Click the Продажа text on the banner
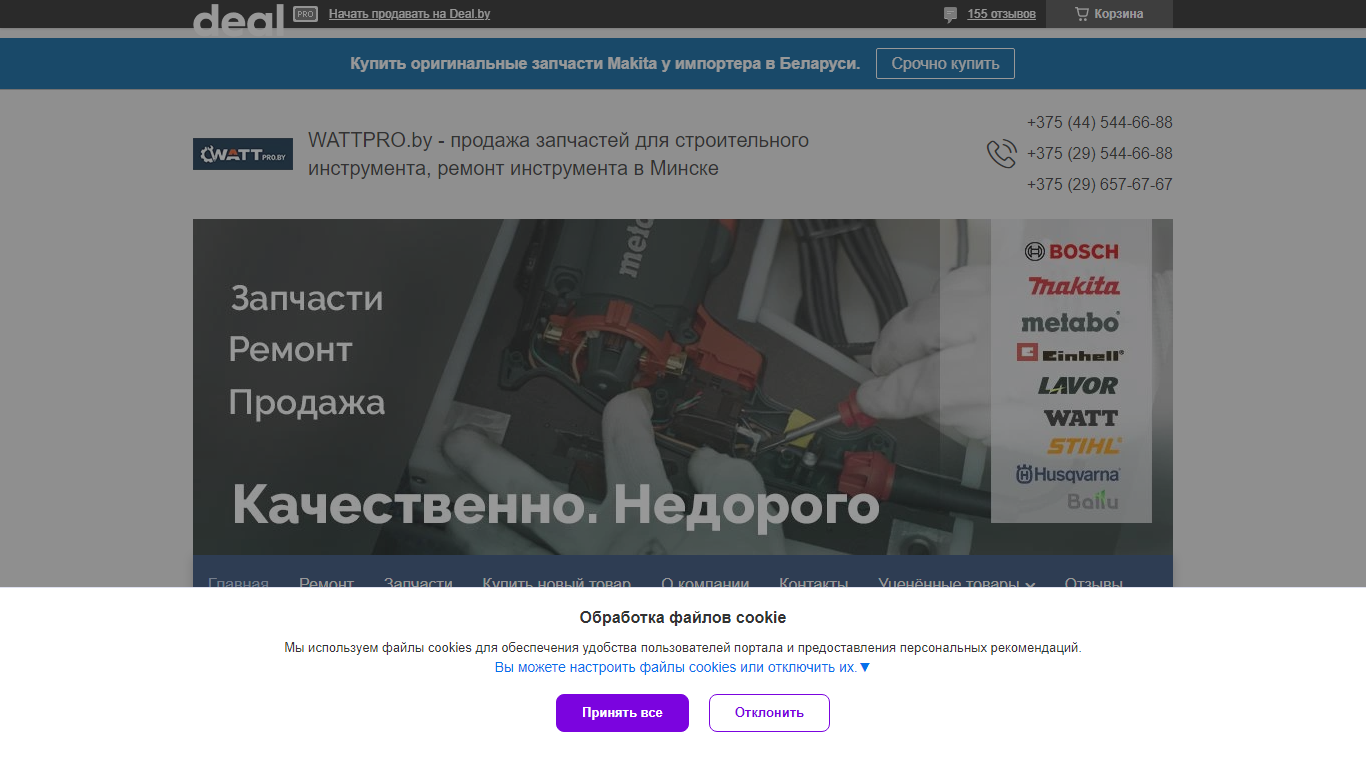The image size is (1366, 768). click(x=307, y=402)
